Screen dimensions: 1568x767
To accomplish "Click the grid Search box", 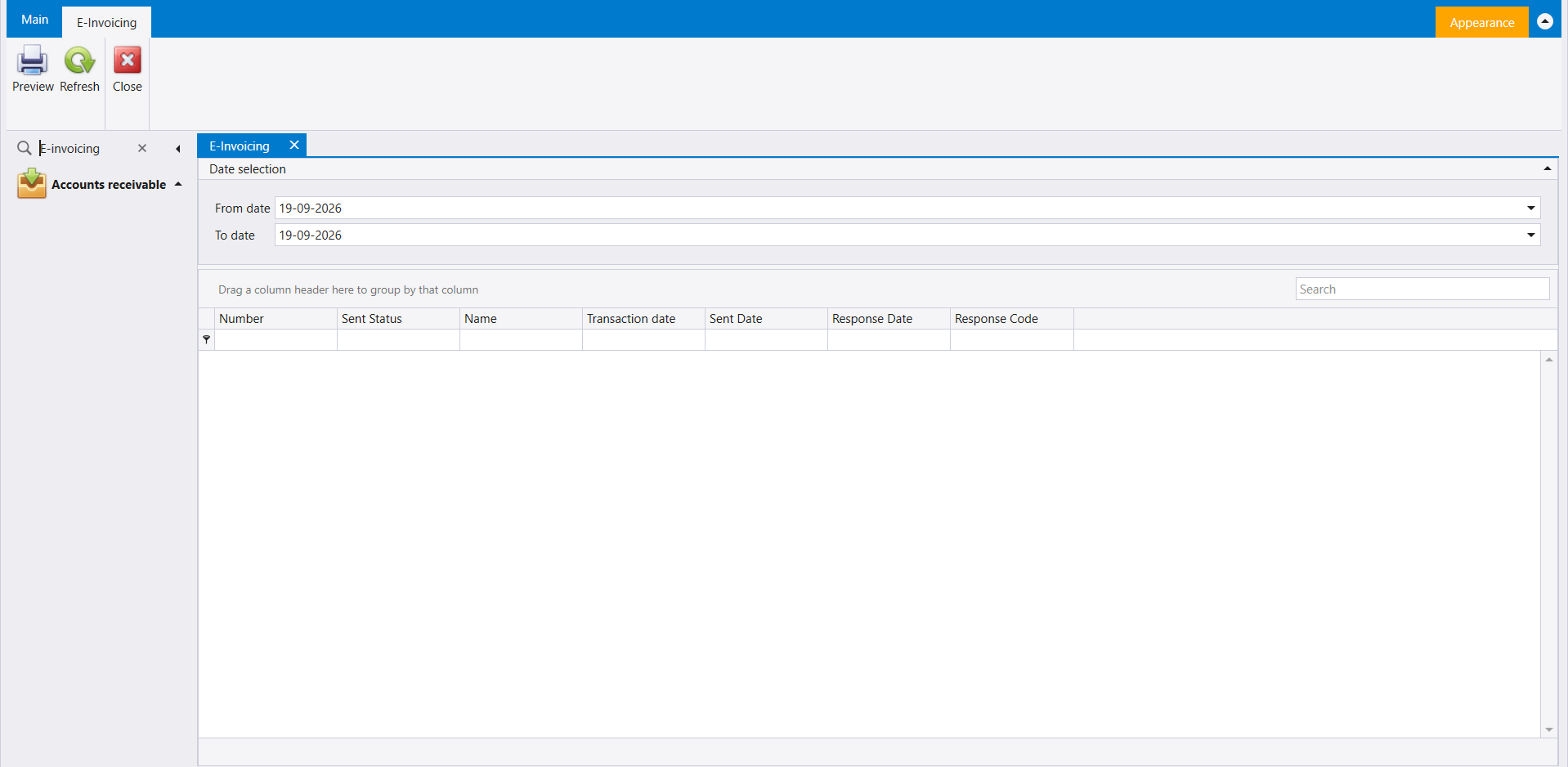I will (x=1422, y=289).
